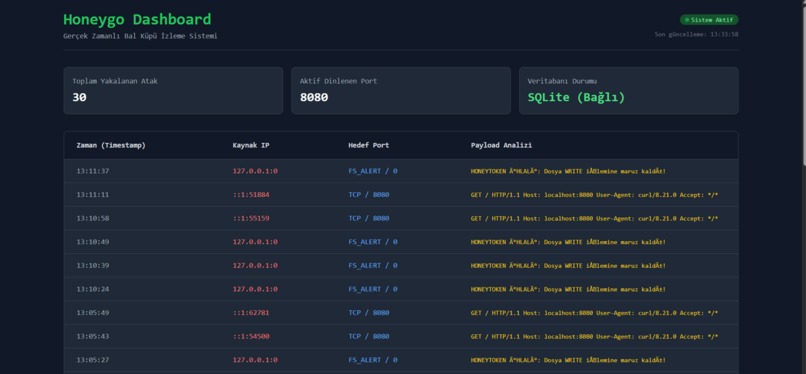Select the Veritabanı Durumu card label
Viewport: 806px width, 374px height.
click(562, 81)
